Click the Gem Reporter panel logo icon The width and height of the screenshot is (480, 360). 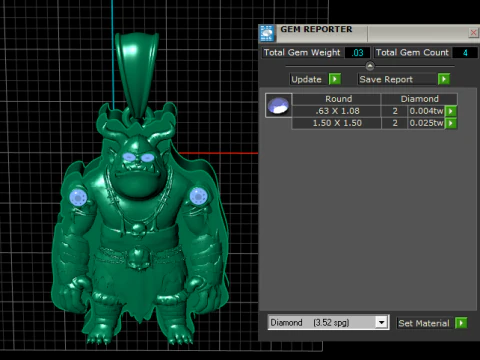tap(267, 33)
